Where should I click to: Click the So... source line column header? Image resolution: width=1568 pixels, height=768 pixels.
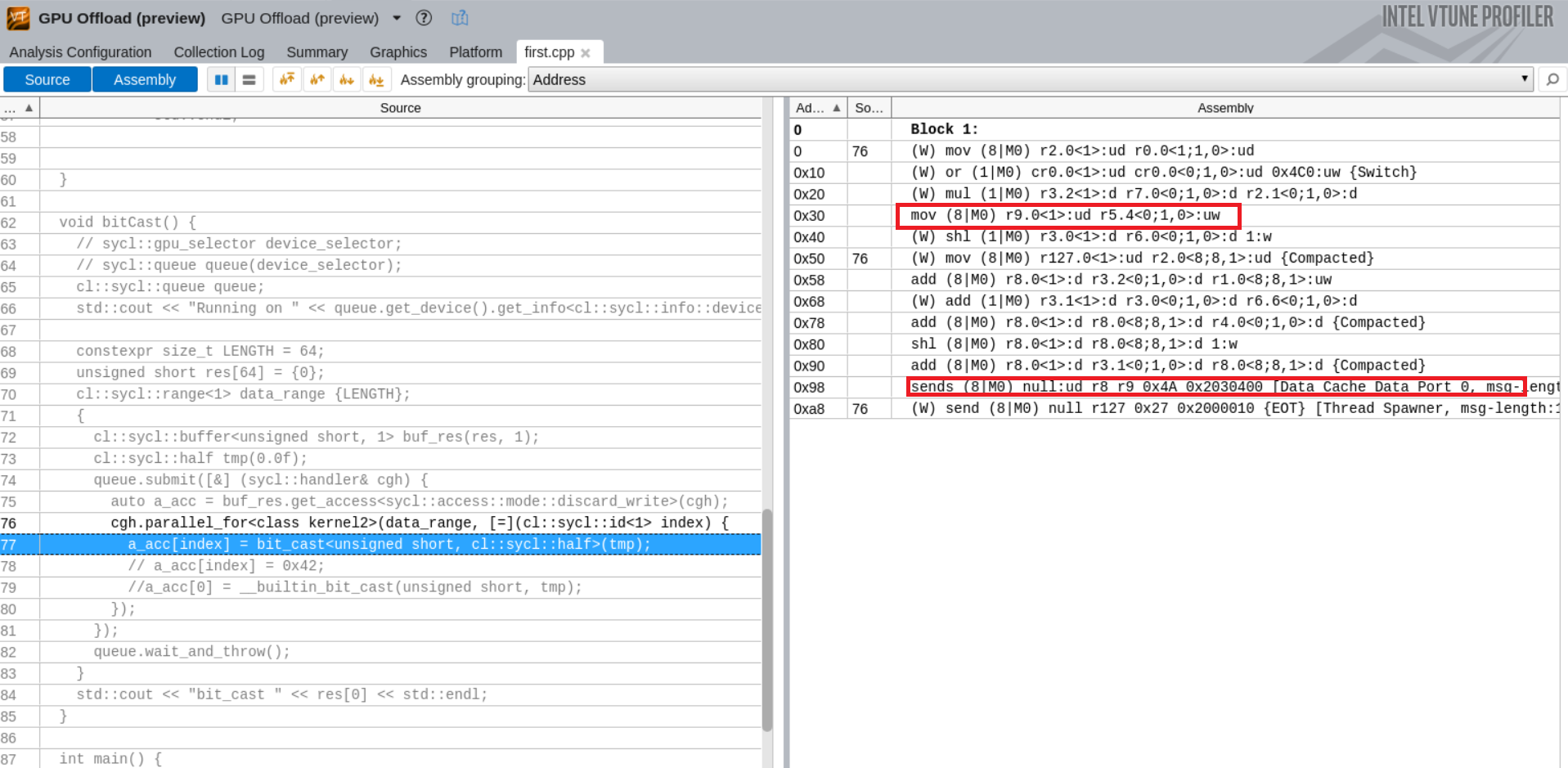click(x=869, y=108)
